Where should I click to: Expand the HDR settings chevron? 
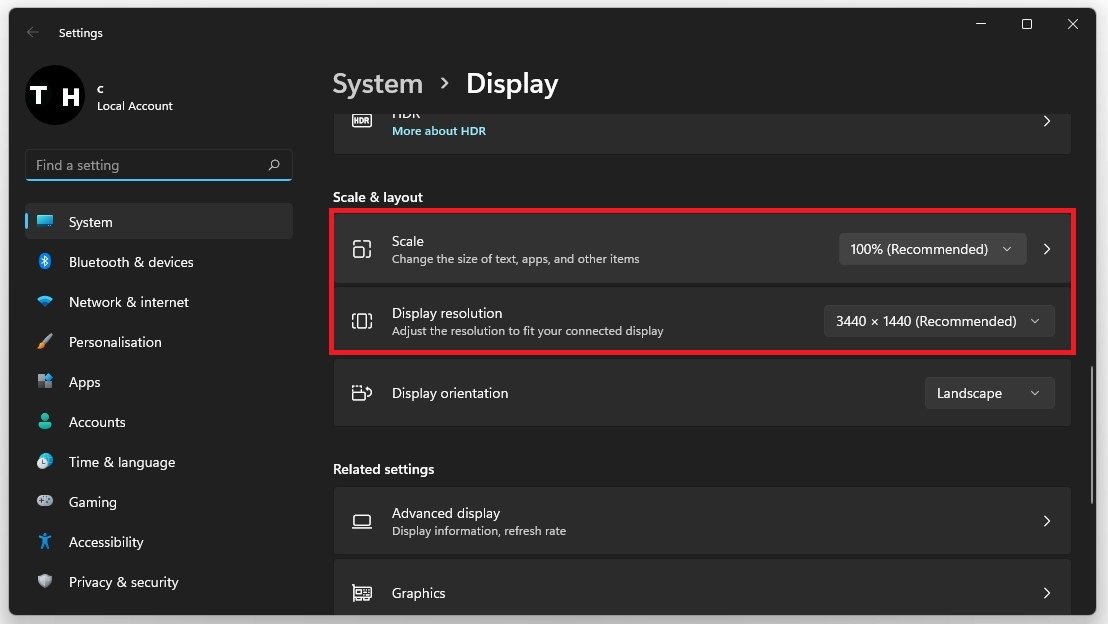(1047, 121)
